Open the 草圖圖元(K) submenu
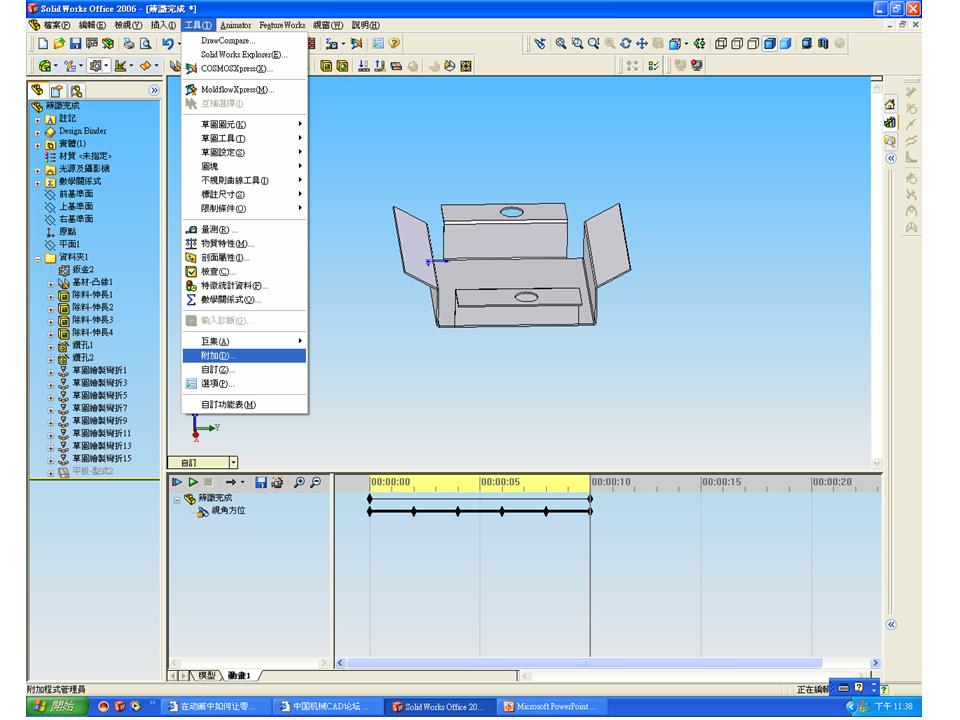The width and height of the screenshot is (960, 720). [244, 124]
